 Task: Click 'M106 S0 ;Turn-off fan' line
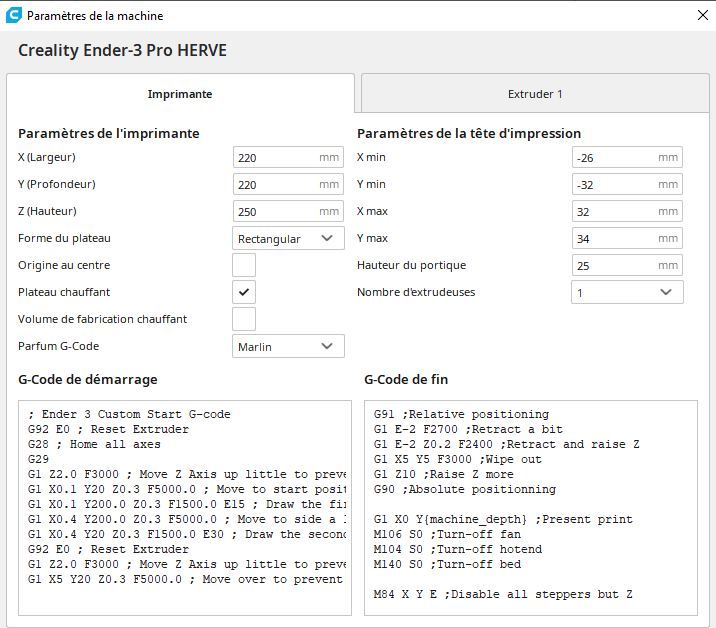pyautogui.click(x=447, y=534)
